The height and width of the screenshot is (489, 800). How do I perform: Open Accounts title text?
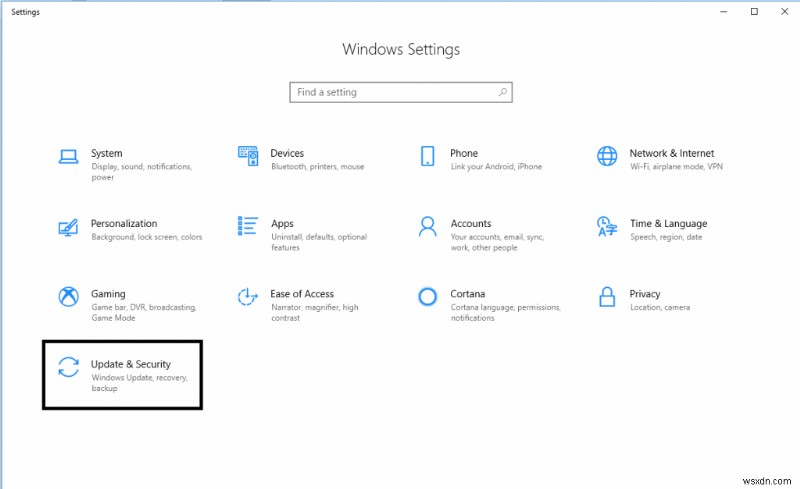point(471,224)
